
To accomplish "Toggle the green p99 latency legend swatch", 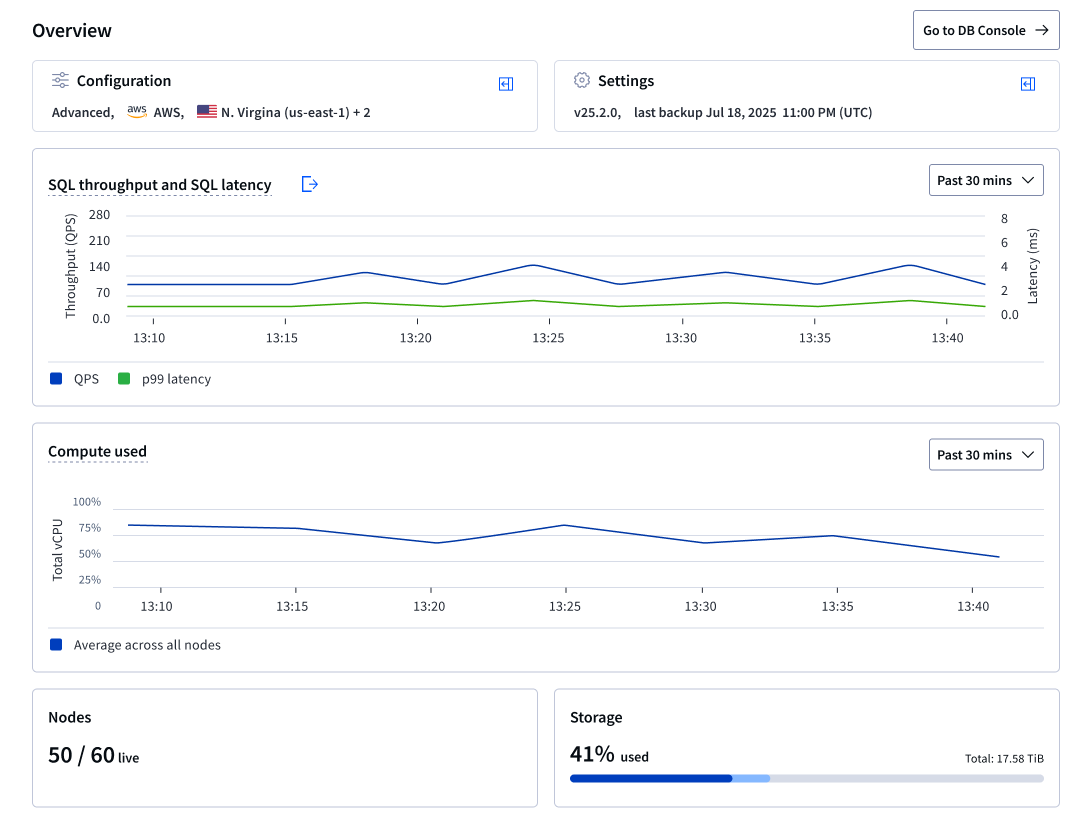I will pos(124,379).
